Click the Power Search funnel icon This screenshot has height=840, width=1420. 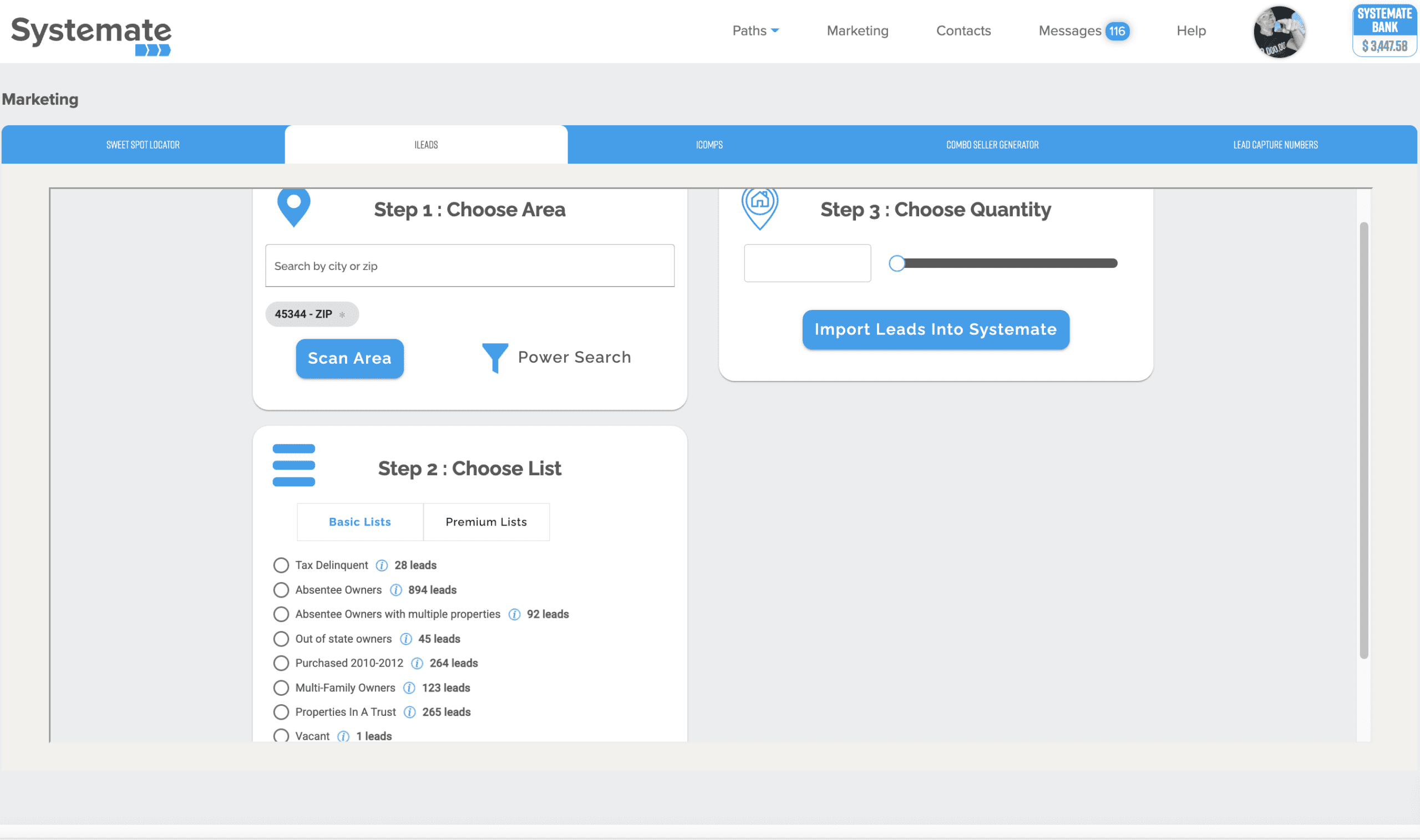pos(493,357)
